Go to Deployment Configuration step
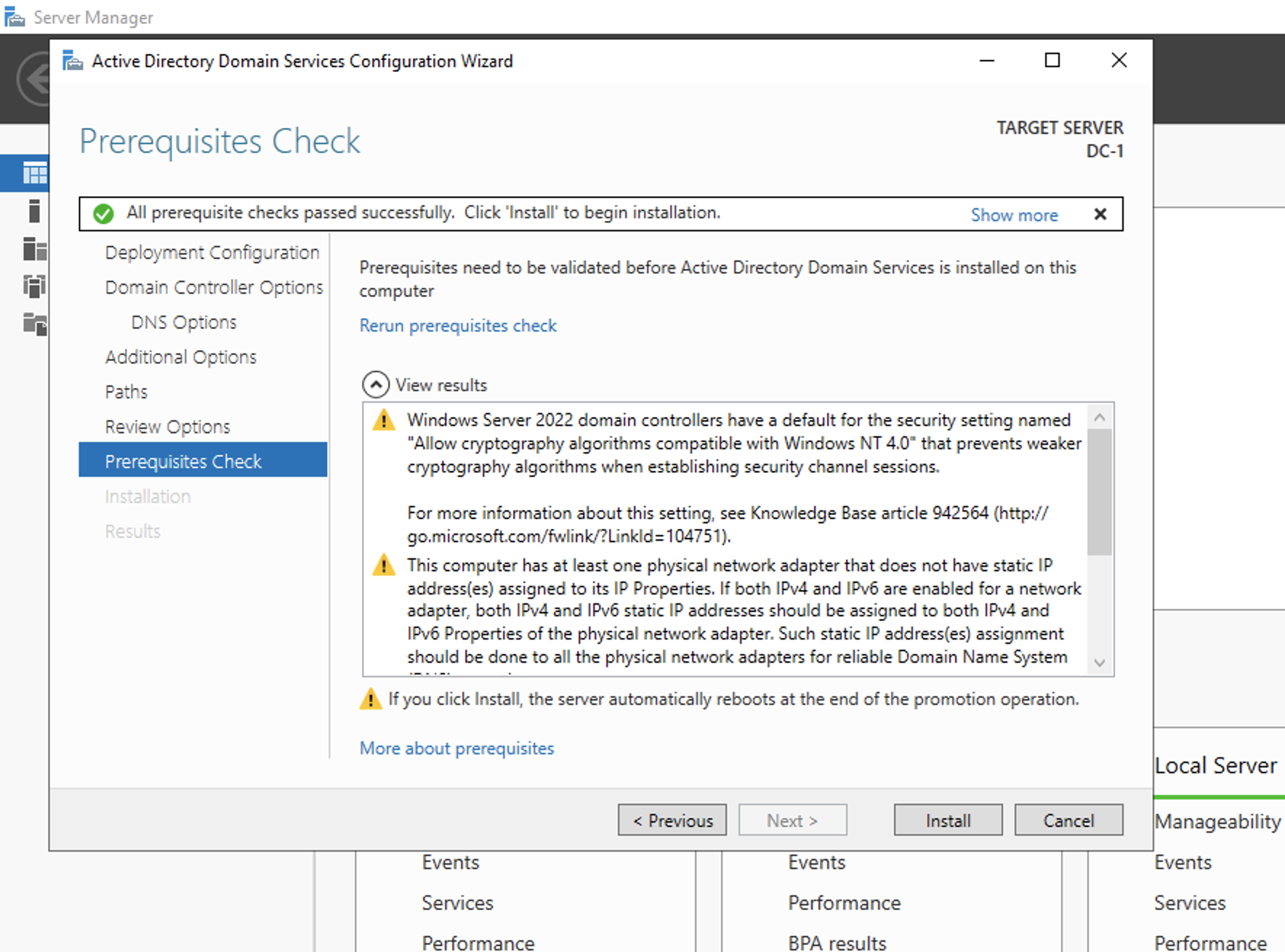Image resolution: width=1285 pixels, height=952 pixels. (212, 252)
